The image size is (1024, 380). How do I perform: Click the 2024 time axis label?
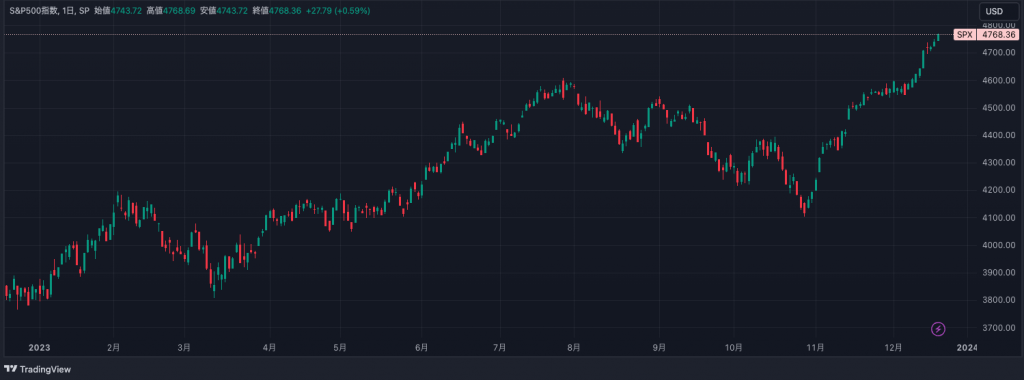click(x=967, y=347)
